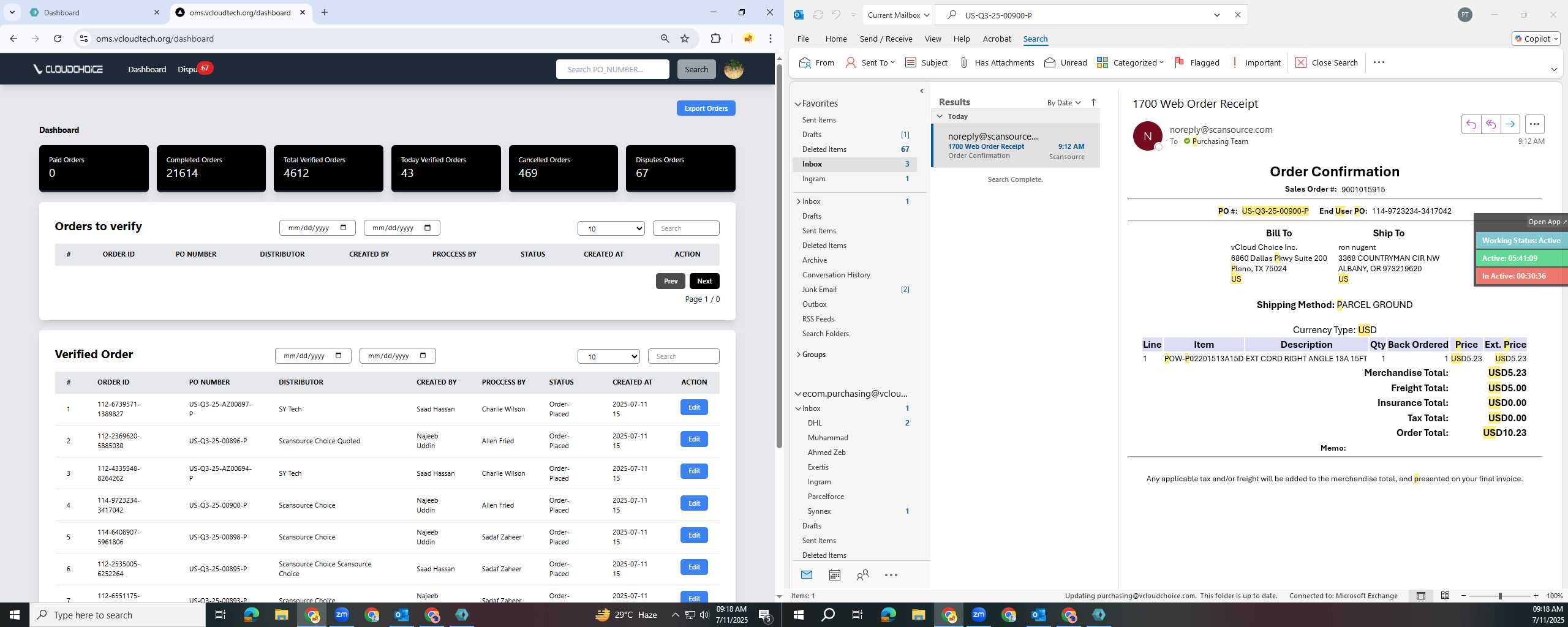Click Reply arrow icon on the email
This screenshot has height=627, width=1568.
tap(1471, 124)
